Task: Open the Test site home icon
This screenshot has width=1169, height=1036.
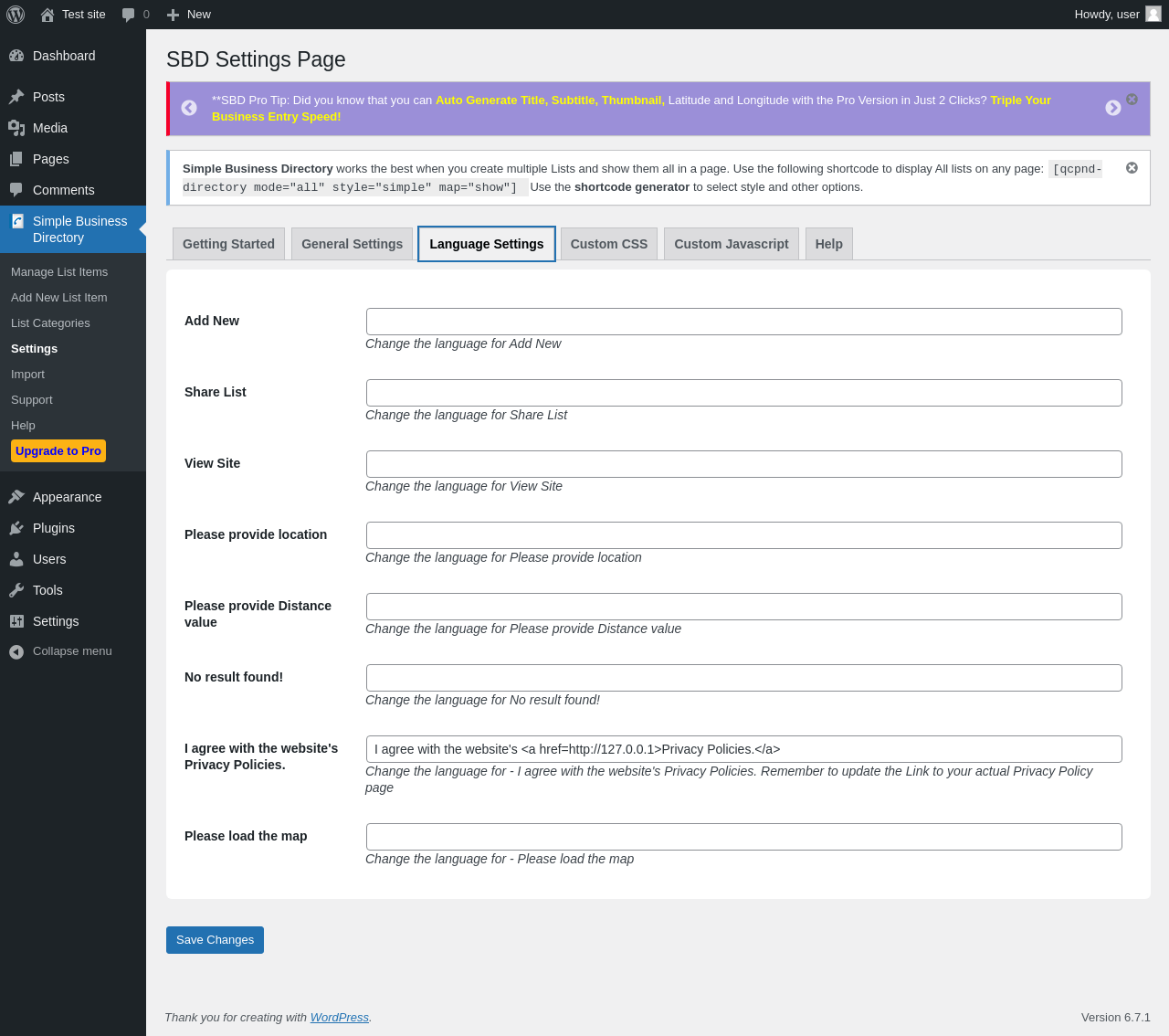Action: pos(47,15)
